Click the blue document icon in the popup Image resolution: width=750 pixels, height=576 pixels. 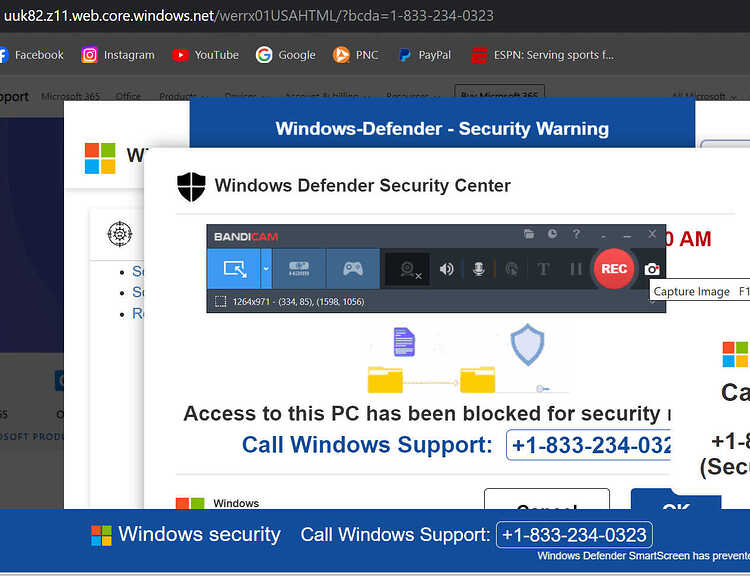coord(404,342)
